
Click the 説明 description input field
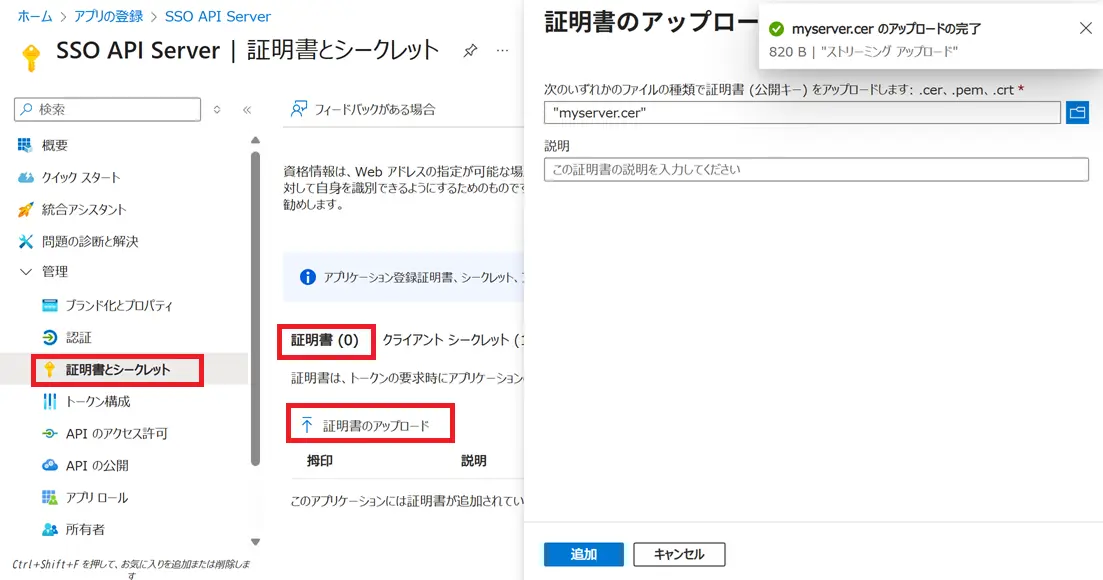pos(816,169)
